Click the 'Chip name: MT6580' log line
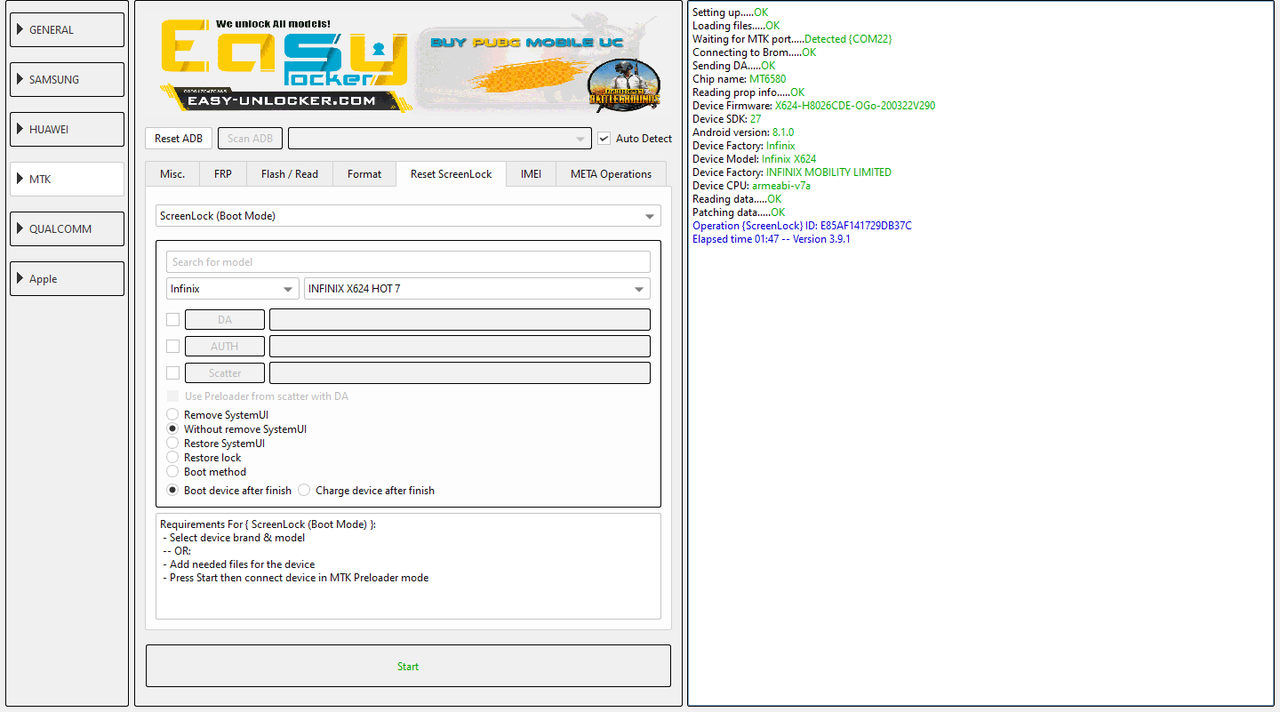 point(739,79)
